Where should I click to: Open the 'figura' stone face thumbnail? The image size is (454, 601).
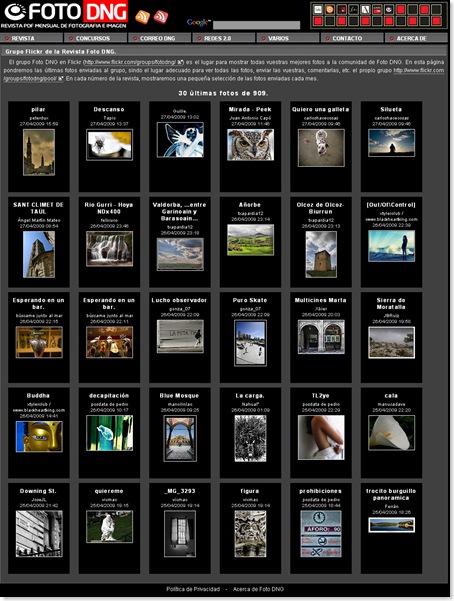250,534
